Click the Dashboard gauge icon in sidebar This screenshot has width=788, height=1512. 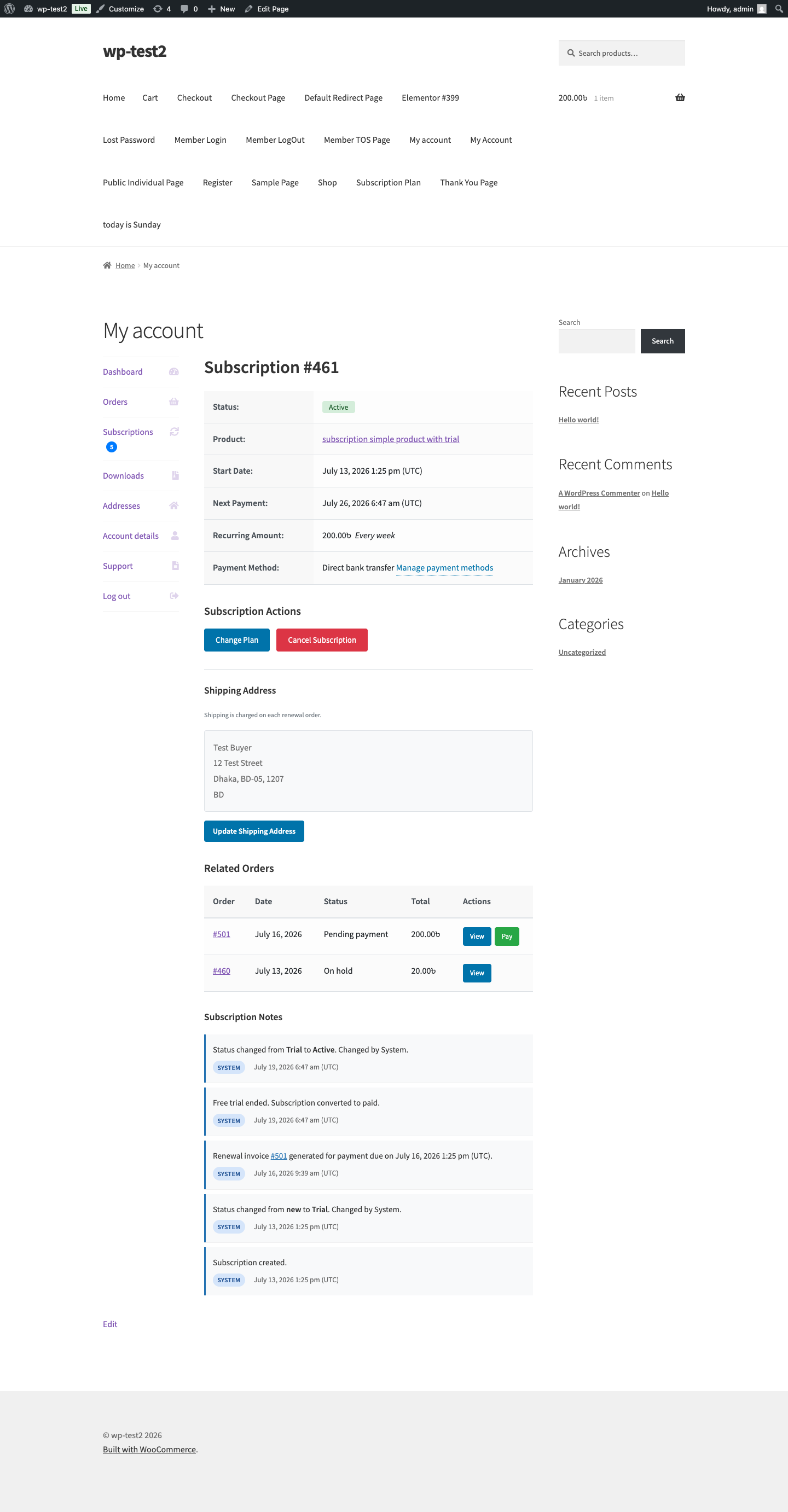(174, 371)
